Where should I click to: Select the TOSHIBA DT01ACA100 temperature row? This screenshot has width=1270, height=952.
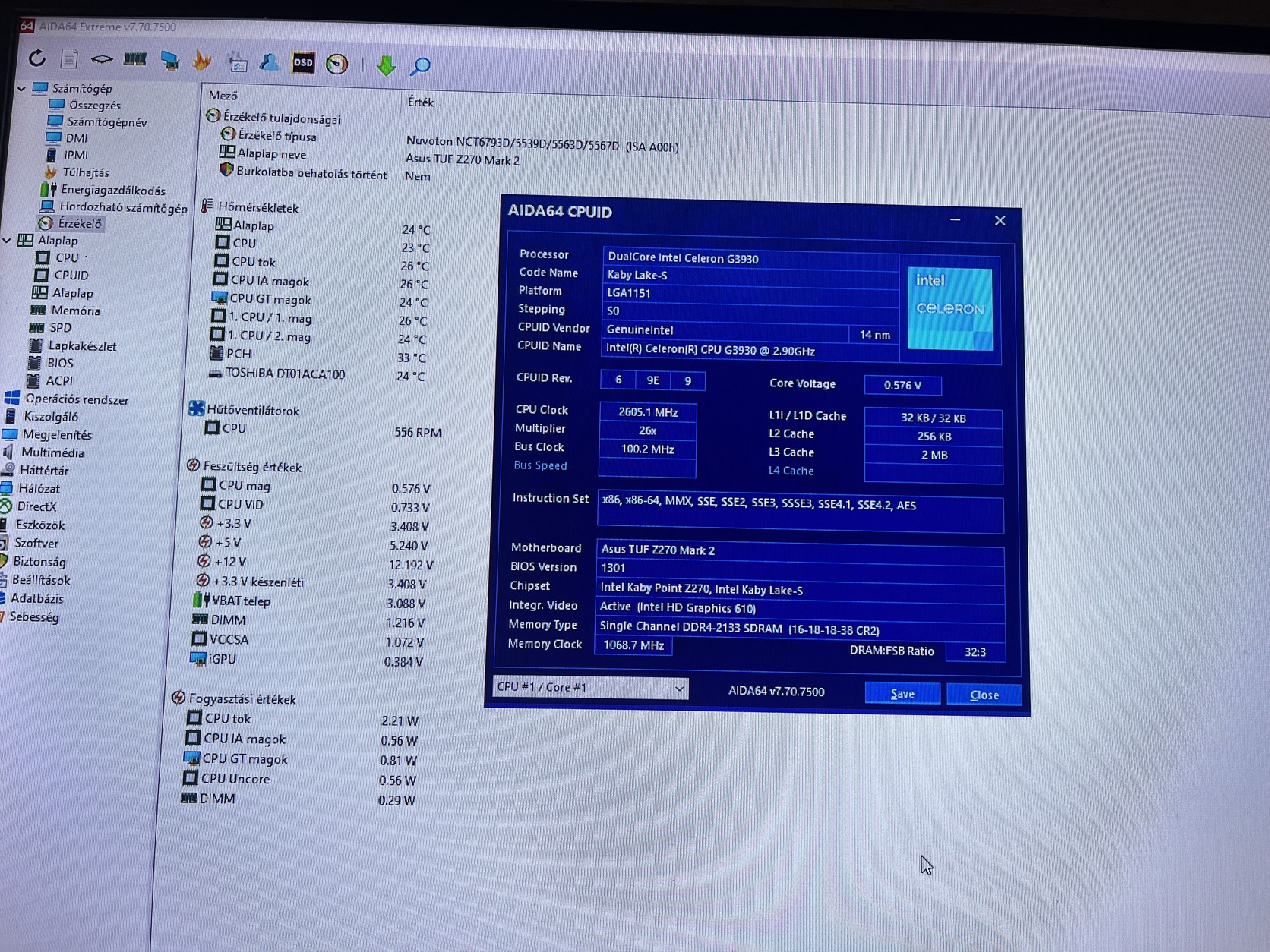[x=318, y=374]
